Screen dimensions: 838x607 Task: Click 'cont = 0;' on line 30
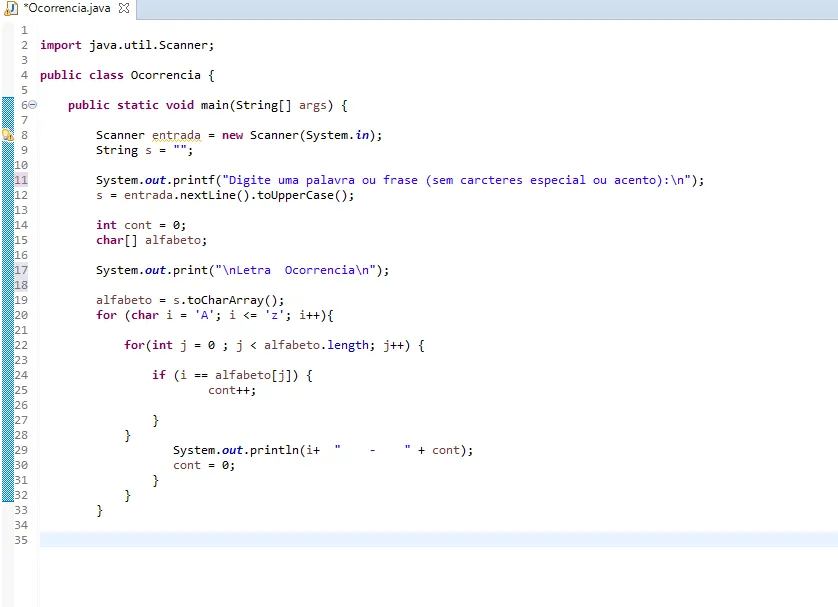[204, 465]
